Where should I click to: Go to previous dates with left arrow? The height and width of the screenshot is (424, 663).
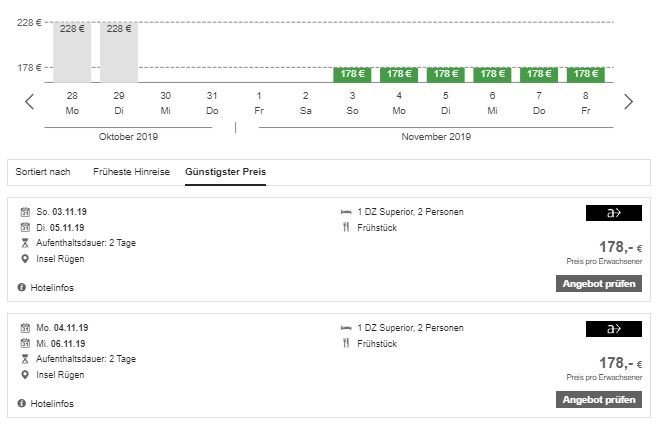(x=29, y=102)
